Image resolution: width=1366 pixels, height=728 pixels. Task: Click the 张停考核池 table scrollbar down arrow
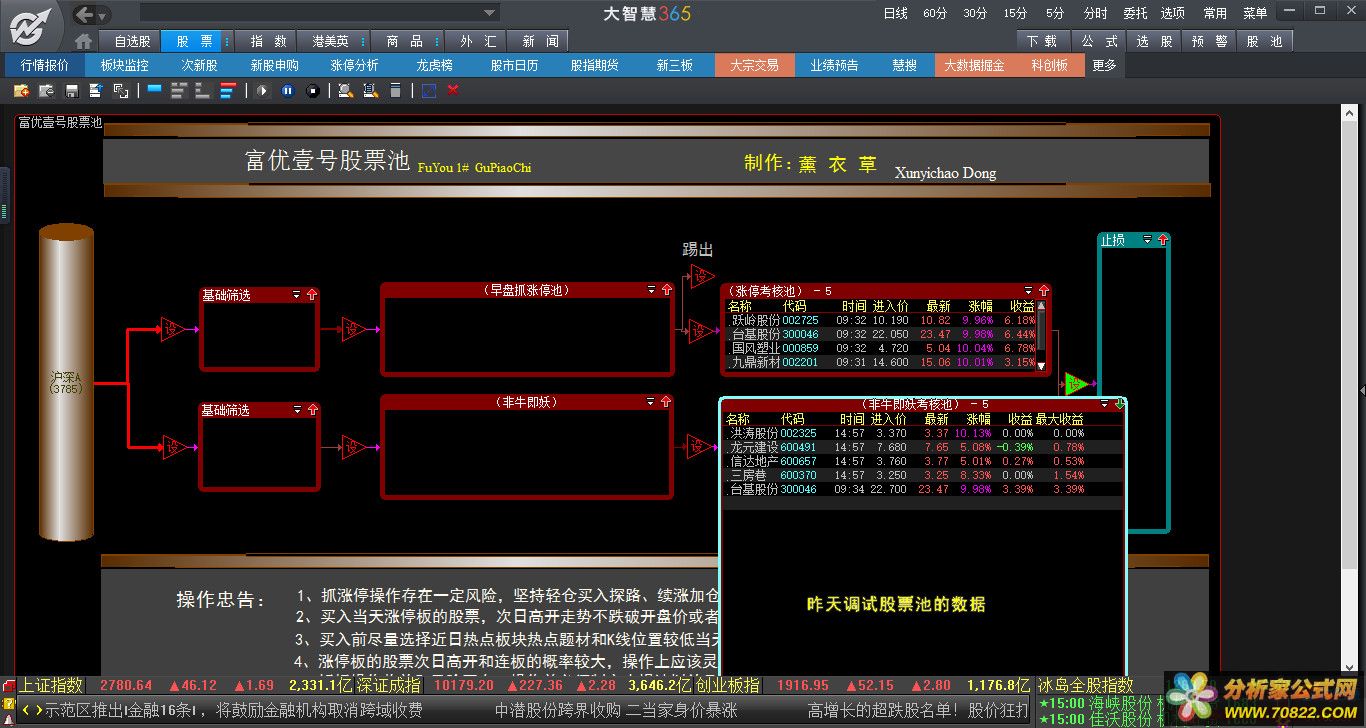pyautogui.click(x=1041, y=366)
